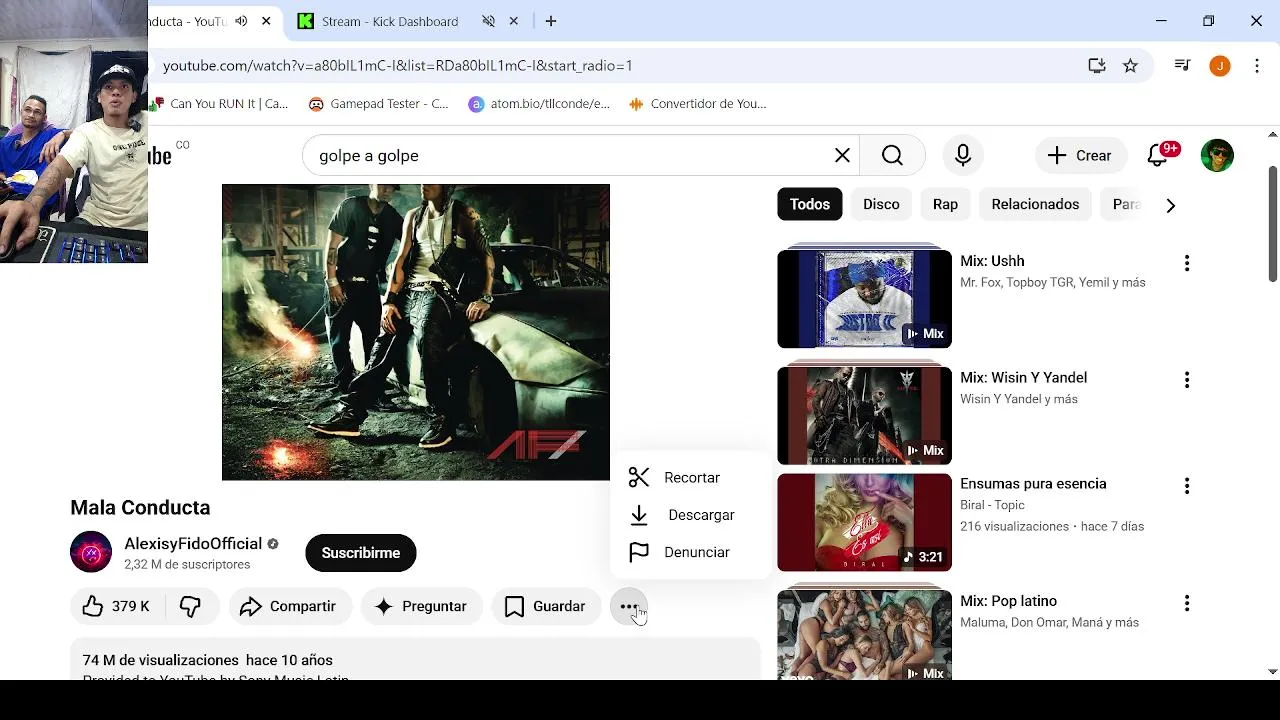Expand the 74 M de visualizaciones description
The height and width of the screenshot is (720, 1280).
click(x=415, y=661)
